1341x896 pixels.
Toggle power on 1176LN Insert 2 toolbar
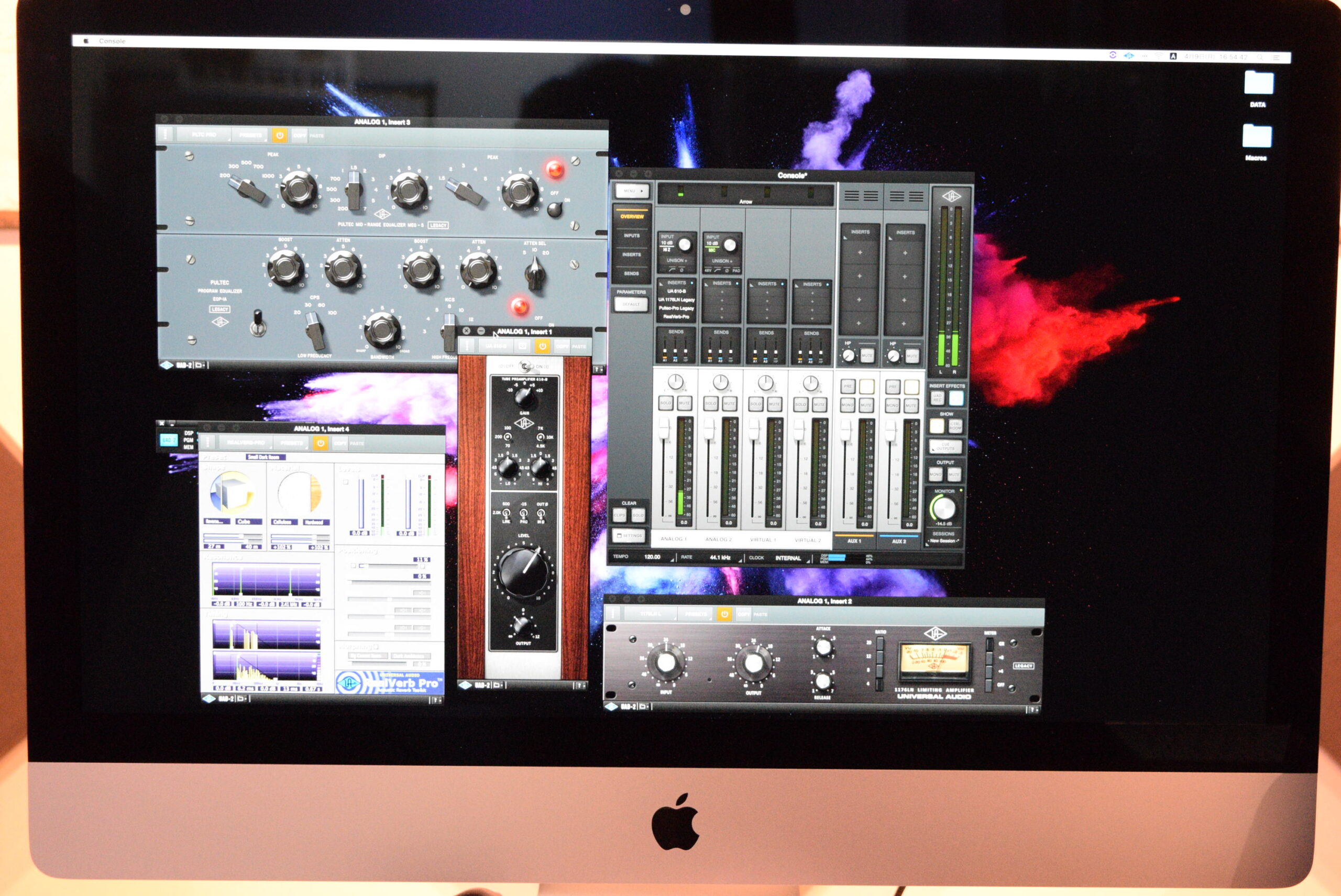[724, 614]
